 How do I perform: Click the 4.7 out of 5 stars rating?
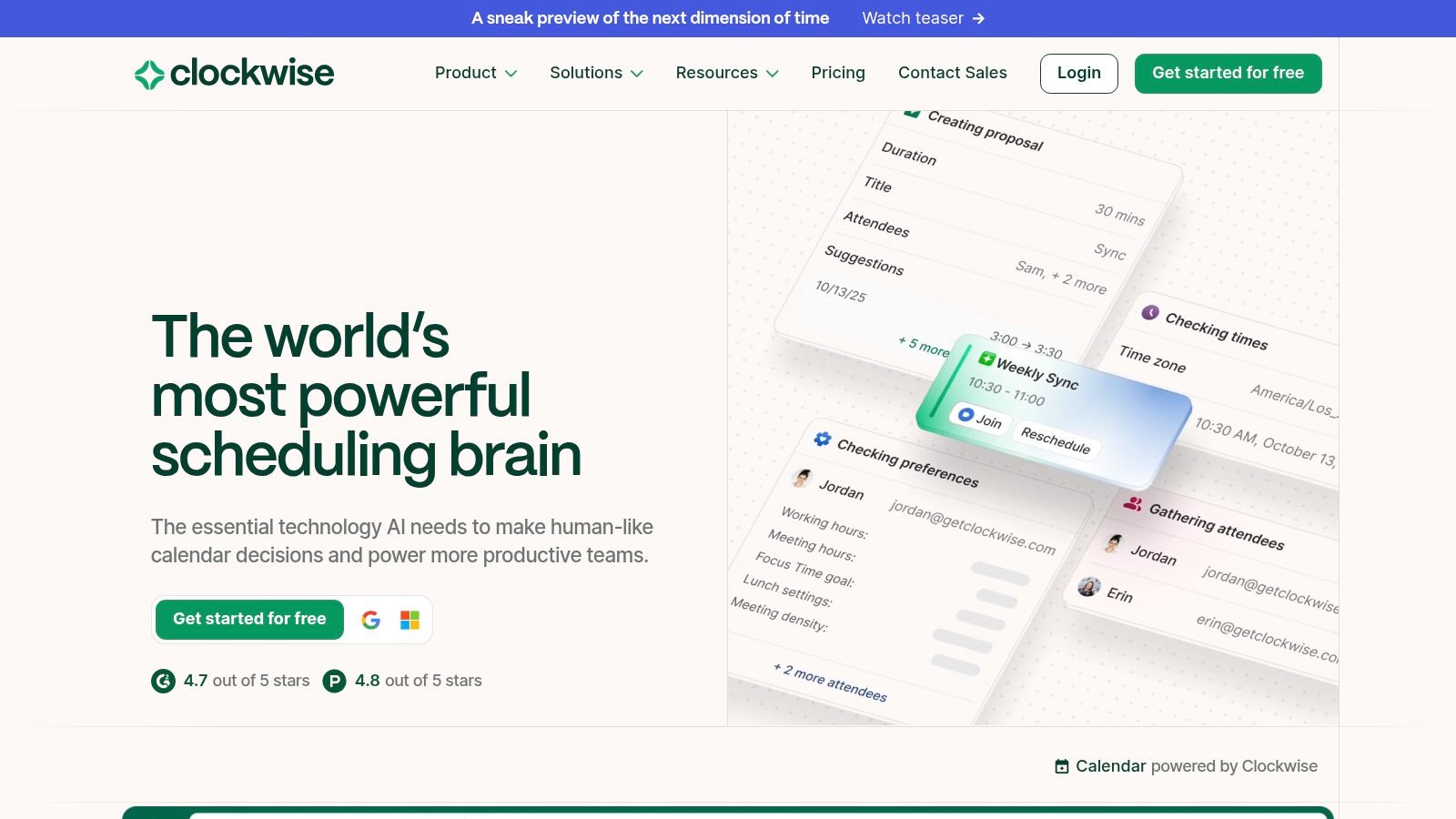pos(247,681)
